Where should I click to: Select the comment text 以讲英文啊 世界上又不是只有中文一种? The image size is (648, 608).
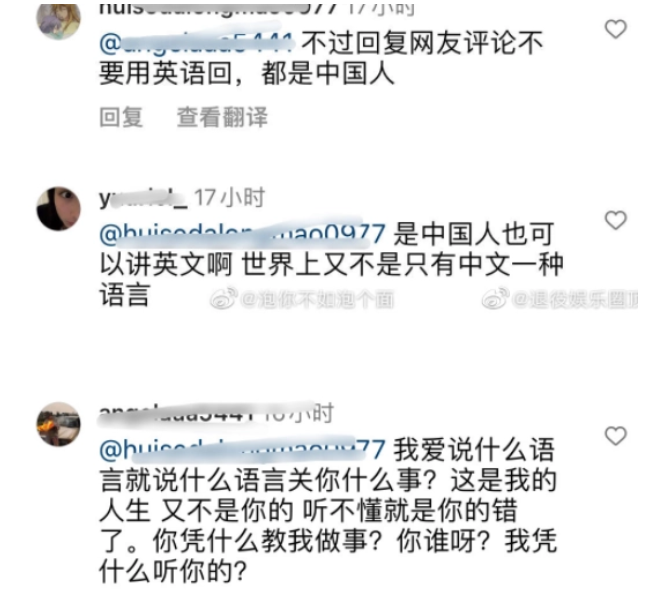(x=331, y=265)
